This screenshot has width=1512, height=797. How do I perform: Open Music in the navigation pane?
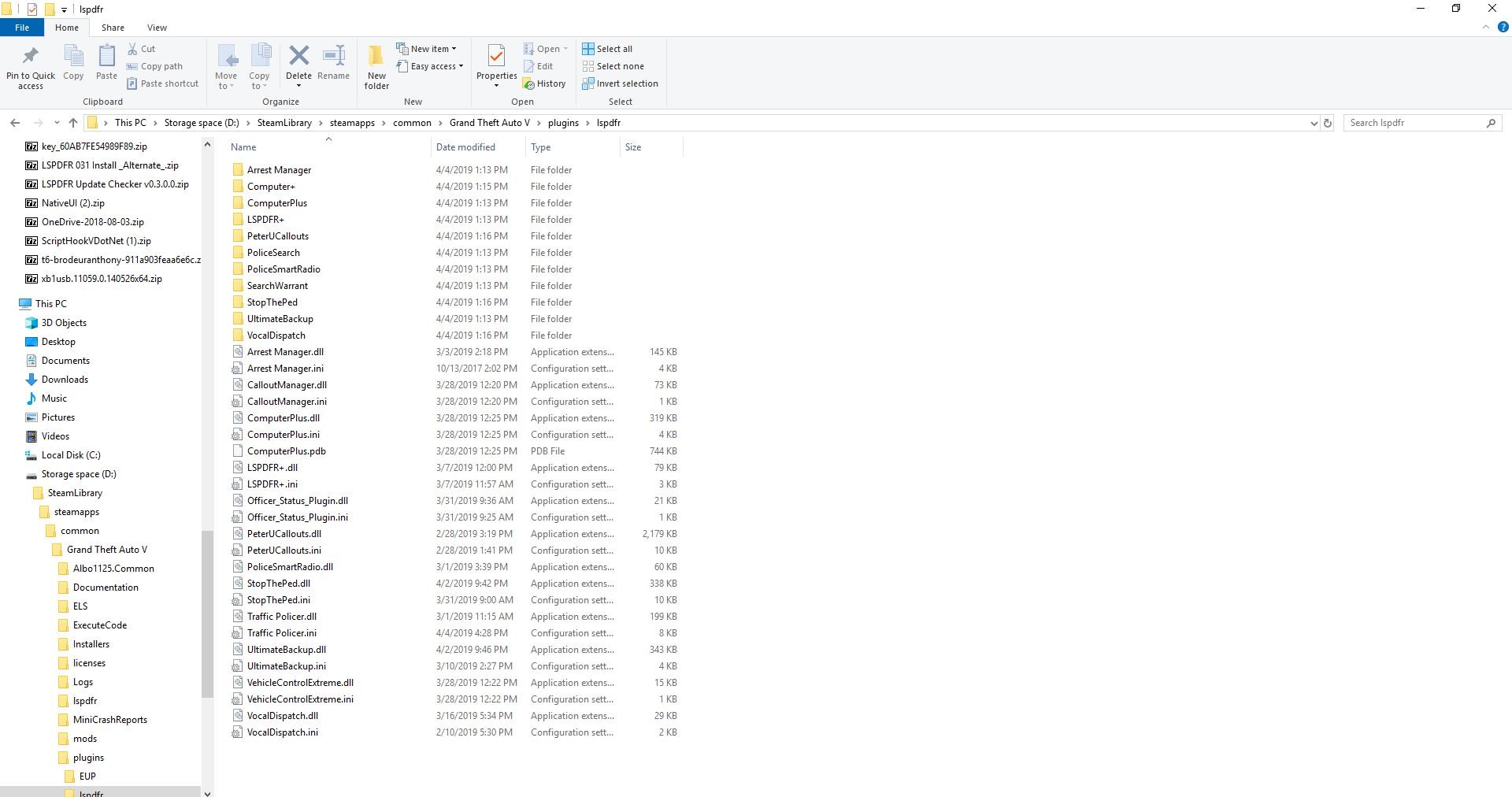click(x=54, y=398)
